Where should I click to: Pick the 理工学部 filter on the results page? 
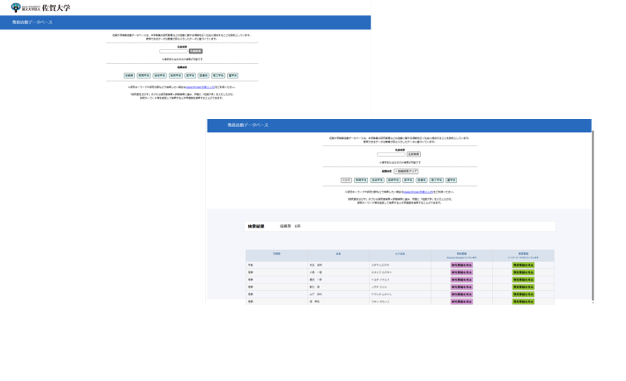tap(436, 180)
